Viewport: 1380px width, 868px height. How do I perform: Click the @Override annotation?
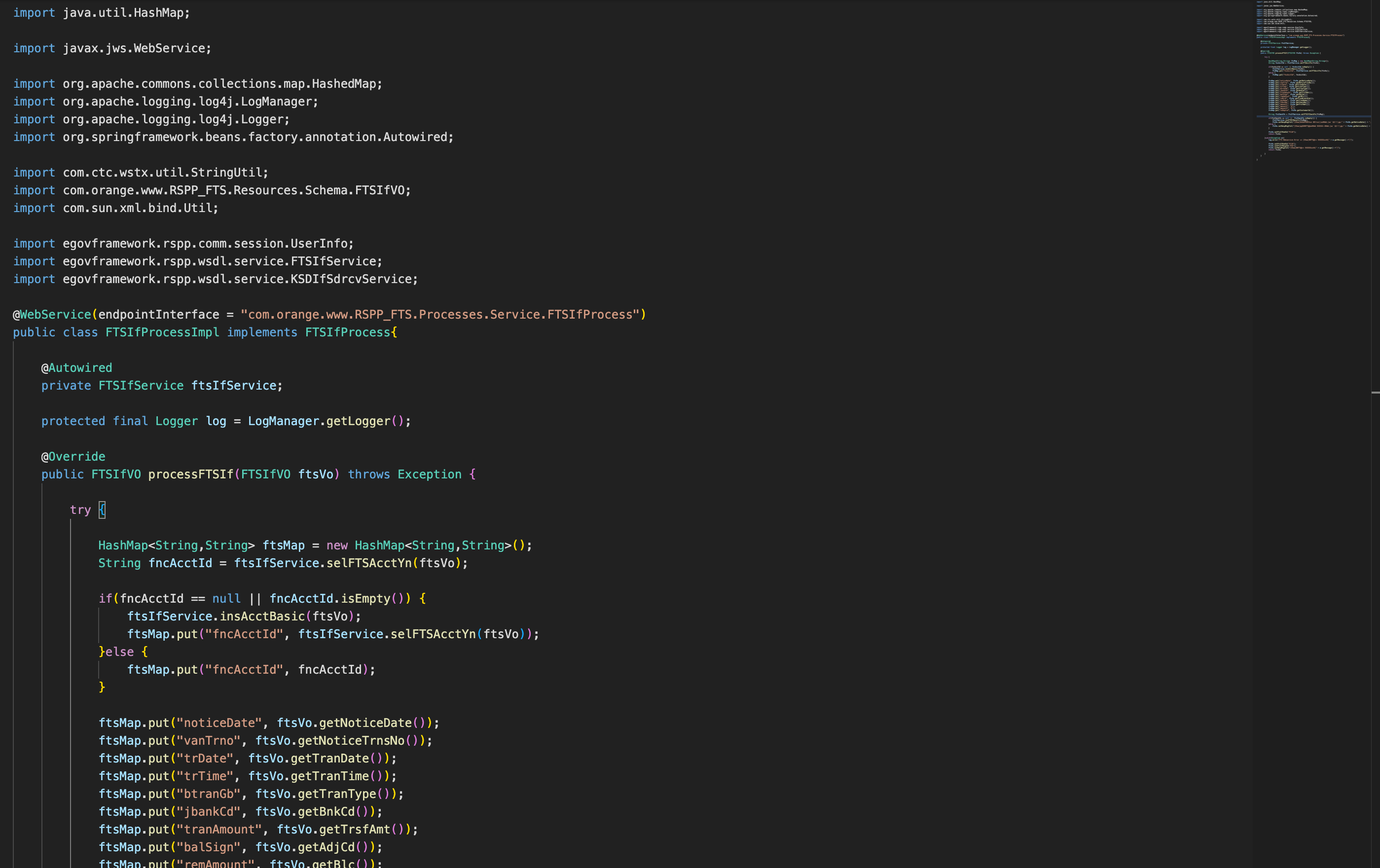pos(73,457)
